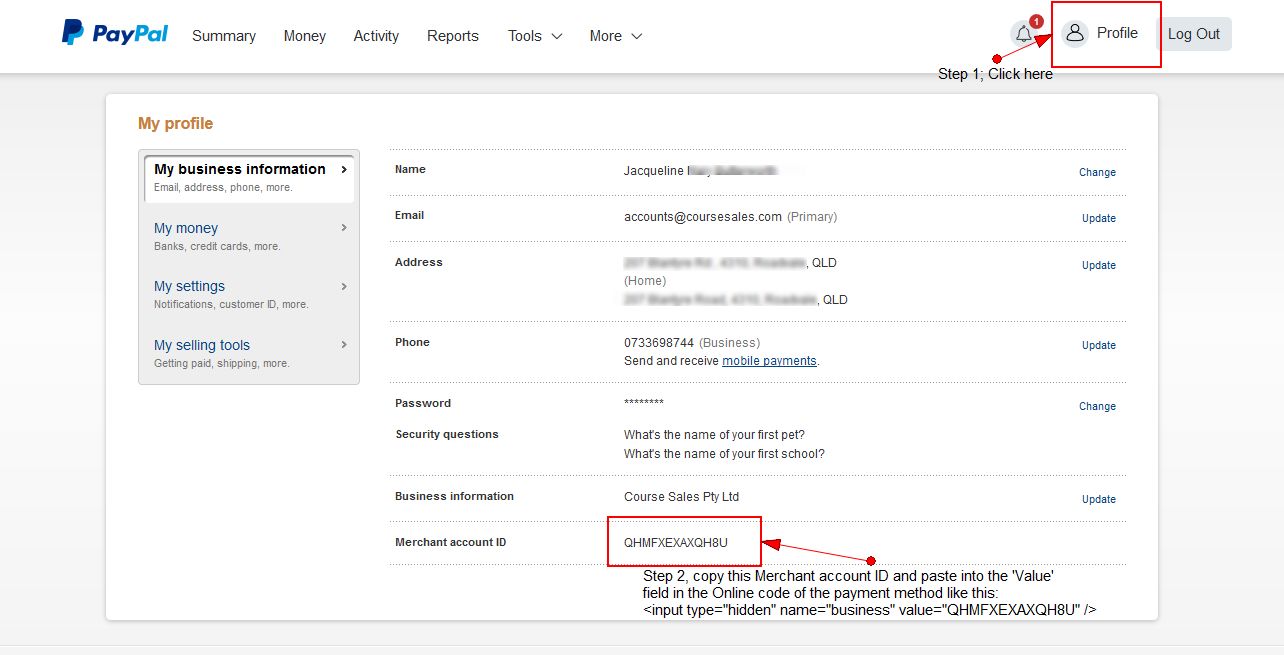Click chevron beside My money
1284x655 pixels.
344,227
